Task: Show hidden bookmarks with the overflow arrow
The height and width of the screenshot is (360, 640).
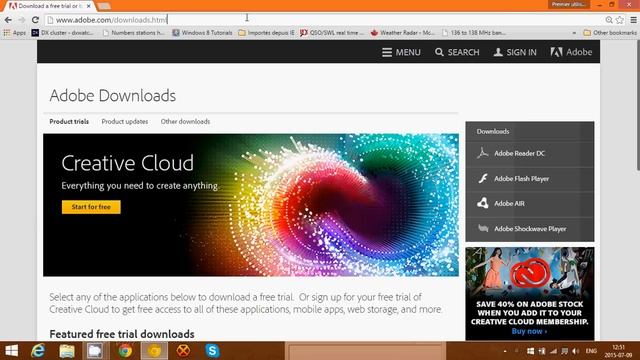Action: click(x=574, y=33)
